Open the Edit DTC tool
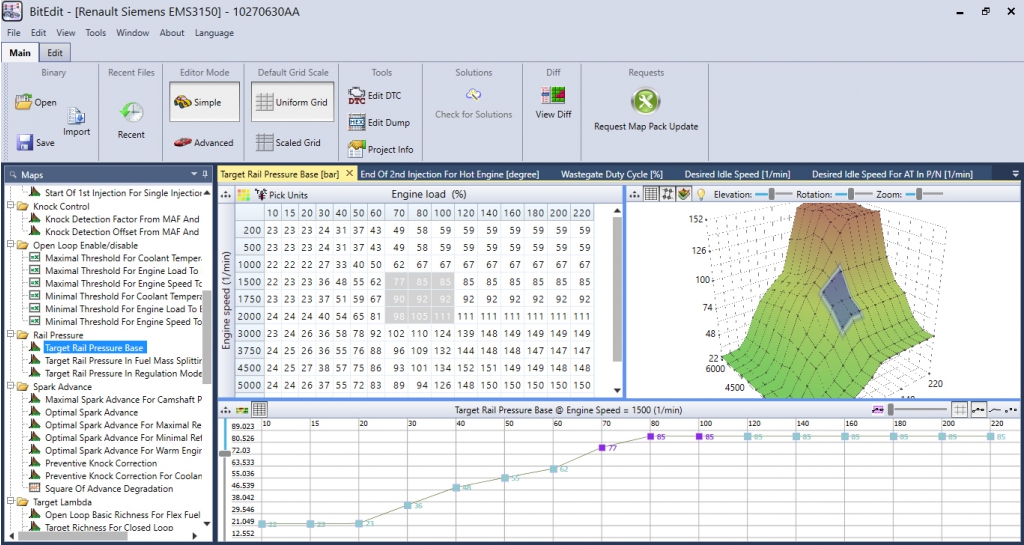Viewport: 1024px width, 545px height. pos(357,96)
